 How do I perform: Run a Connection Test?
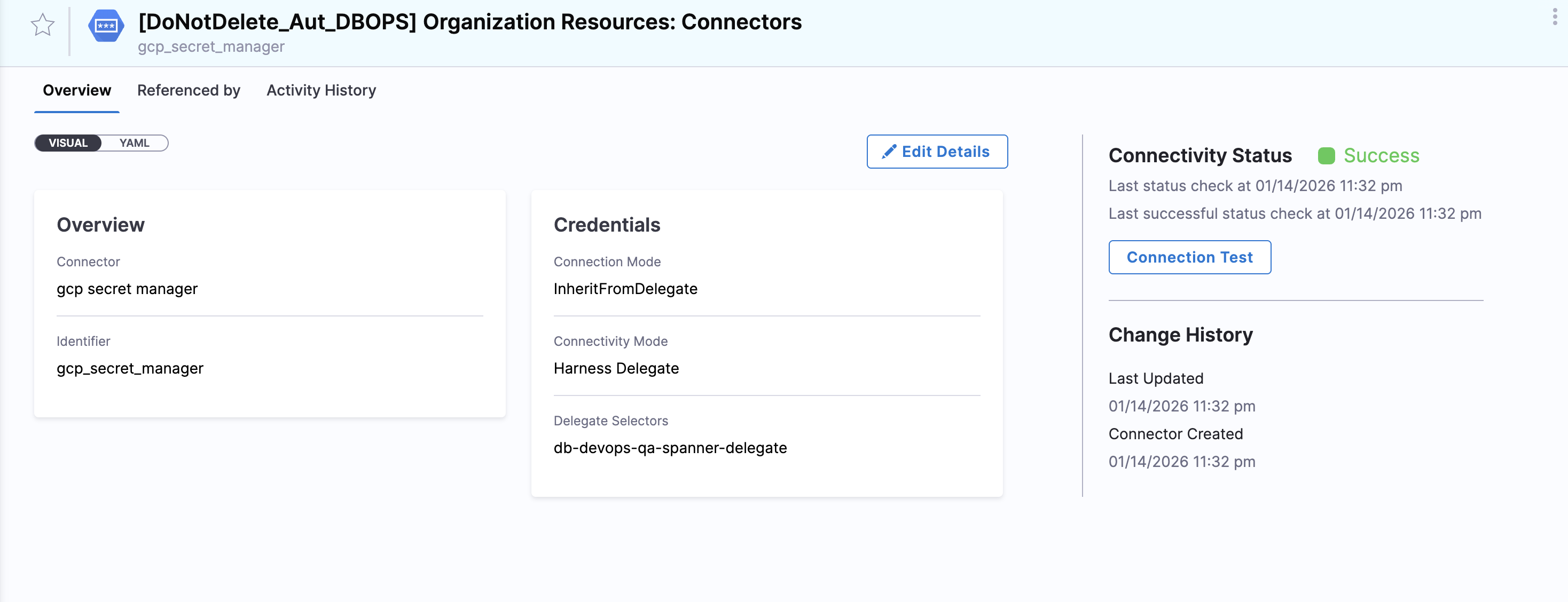(1189, 257)
